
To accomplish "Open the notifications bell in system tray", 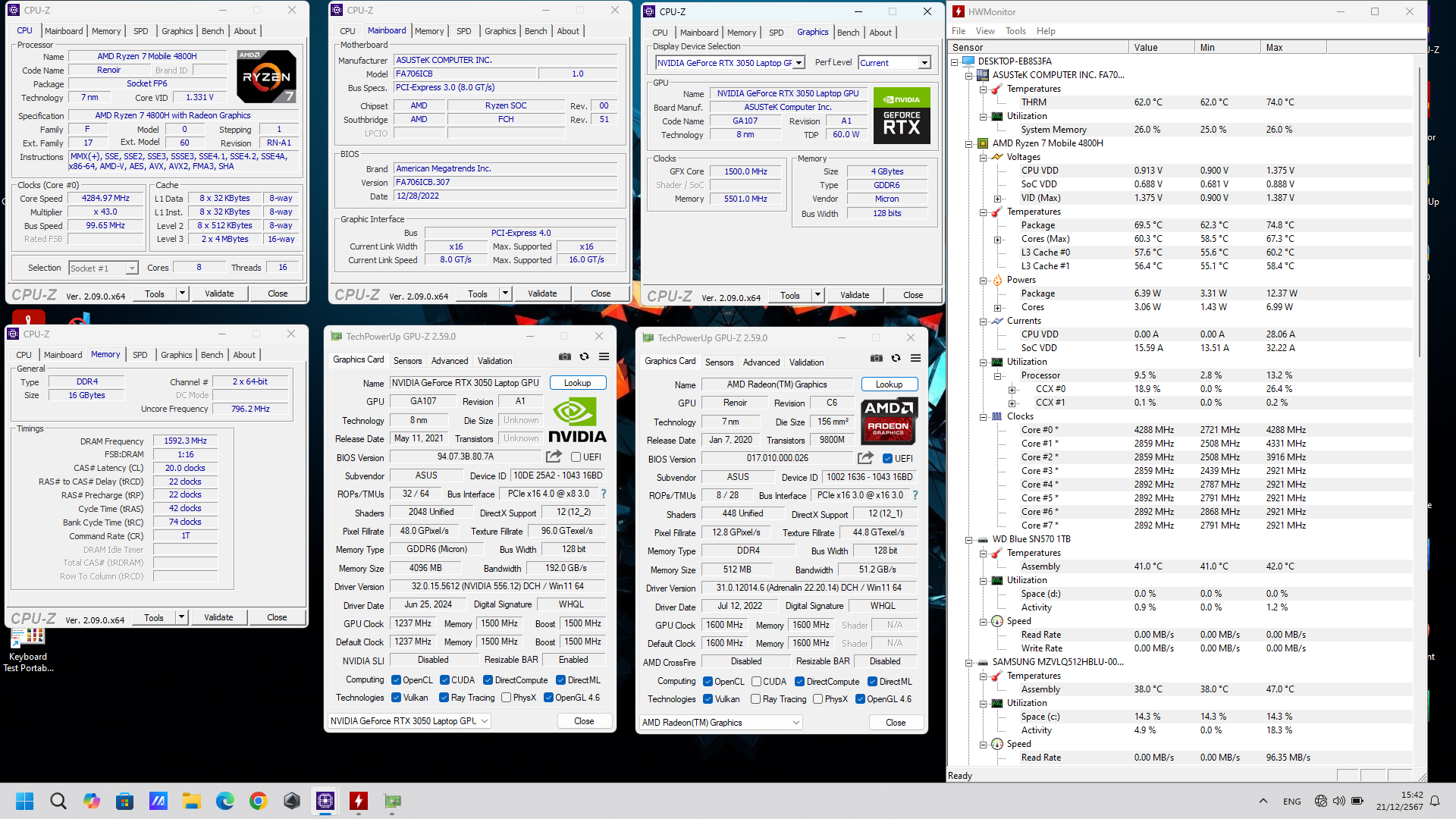I will coord(1435,801).
